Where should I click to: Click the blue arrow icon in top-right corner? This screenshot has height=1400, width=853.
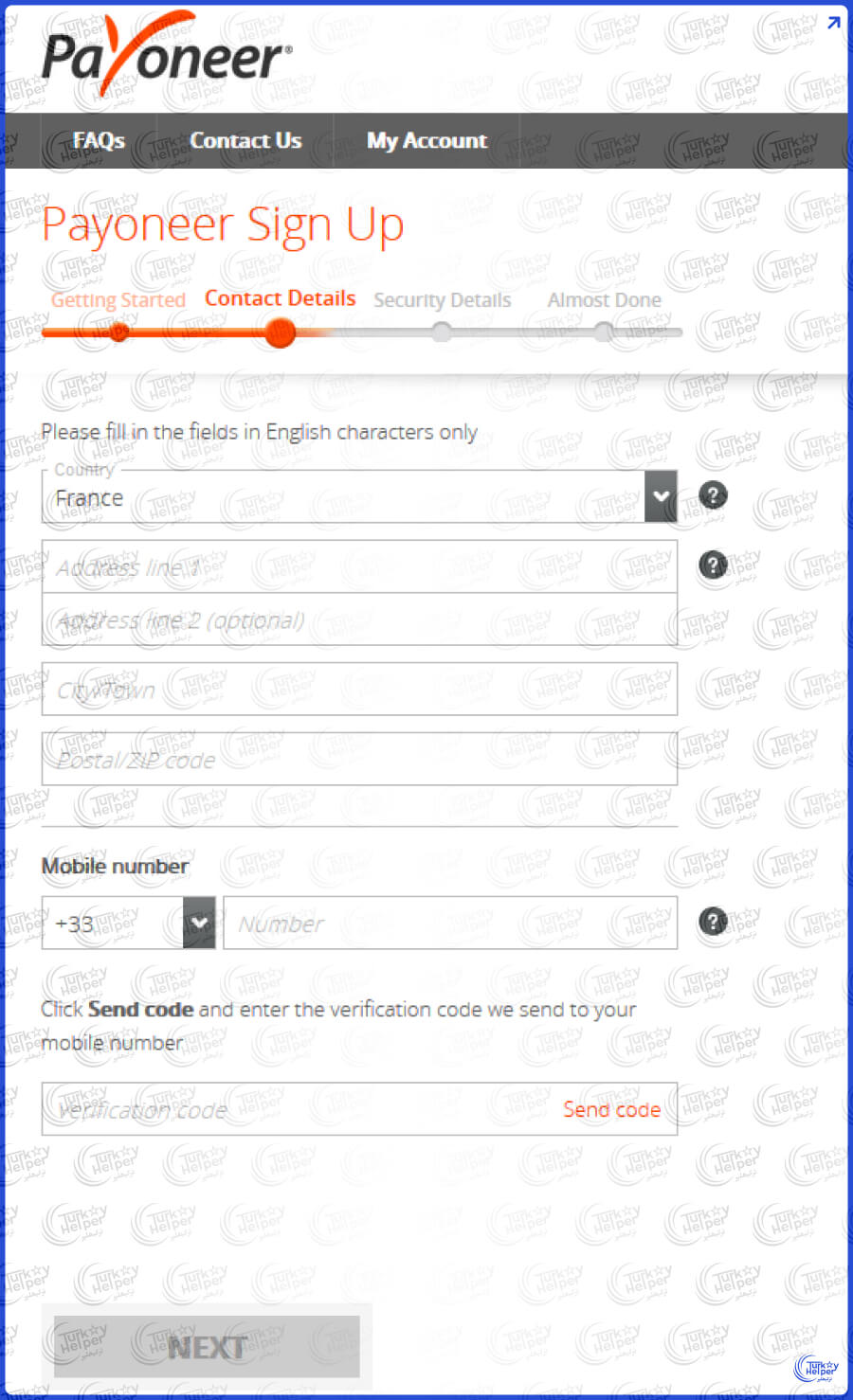(x=833, y=23)
